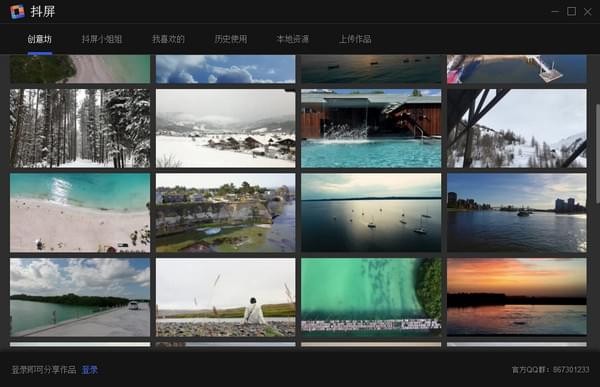This screenshot has height=387, width=600.
Task: Maximize the 抖屏 window
Action: click(x=571, y=11)
